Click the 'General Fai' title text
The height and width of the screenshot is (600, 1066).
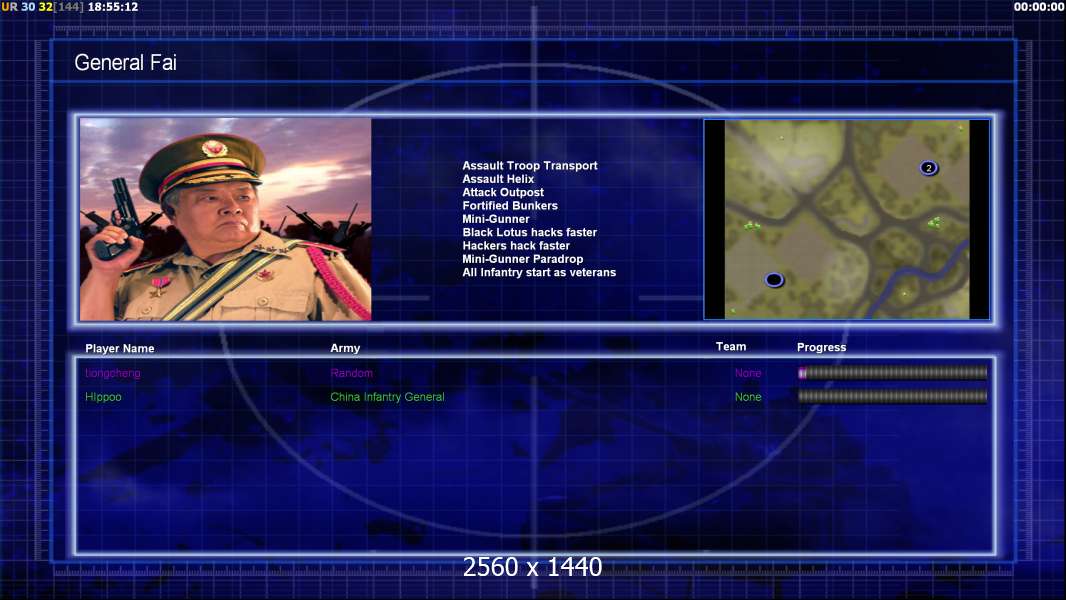pos(126,63)
